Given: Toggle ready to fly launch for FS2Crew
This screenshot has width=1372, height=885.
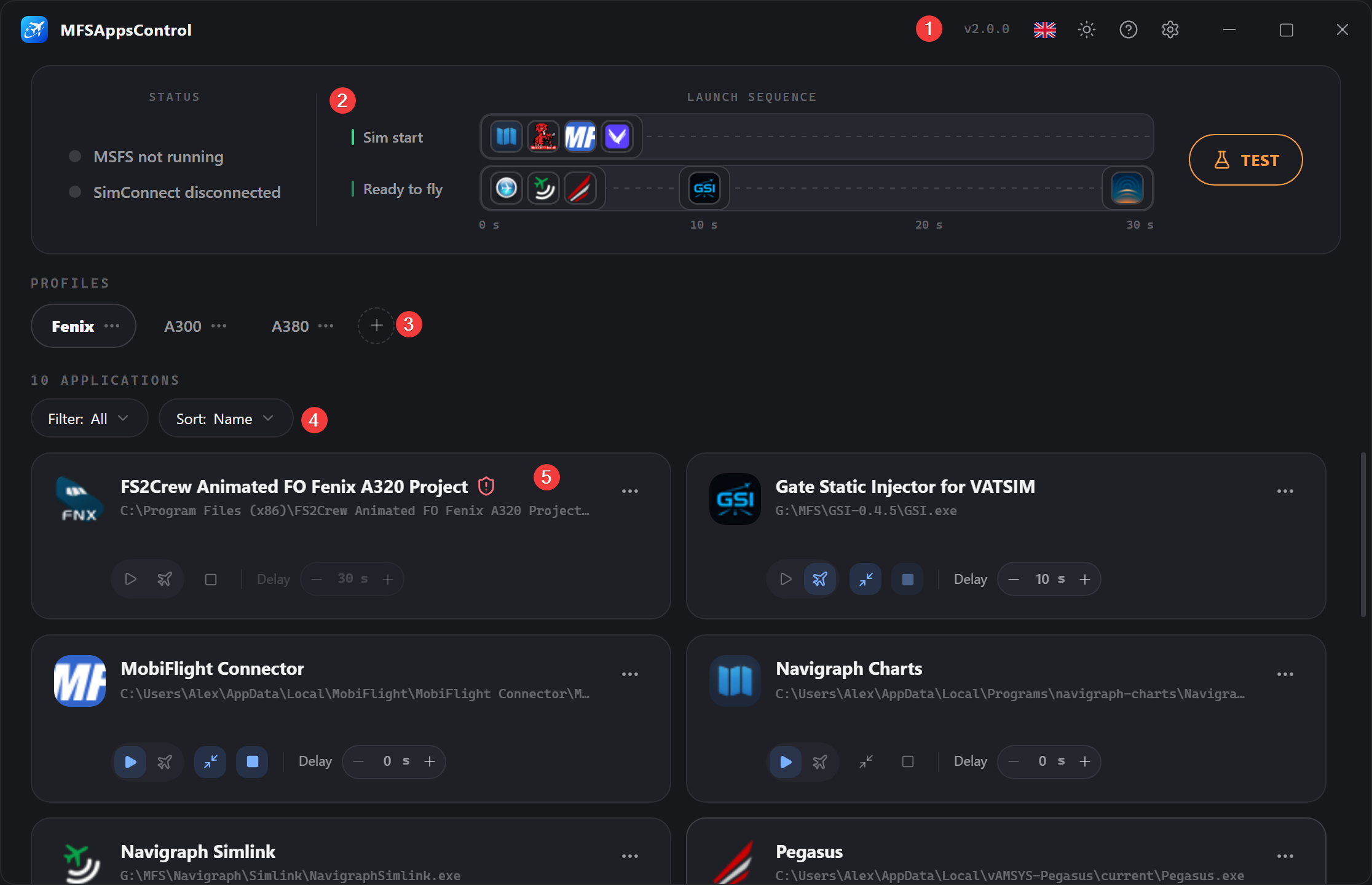Looking at the screenshot, I should (165, 579).
